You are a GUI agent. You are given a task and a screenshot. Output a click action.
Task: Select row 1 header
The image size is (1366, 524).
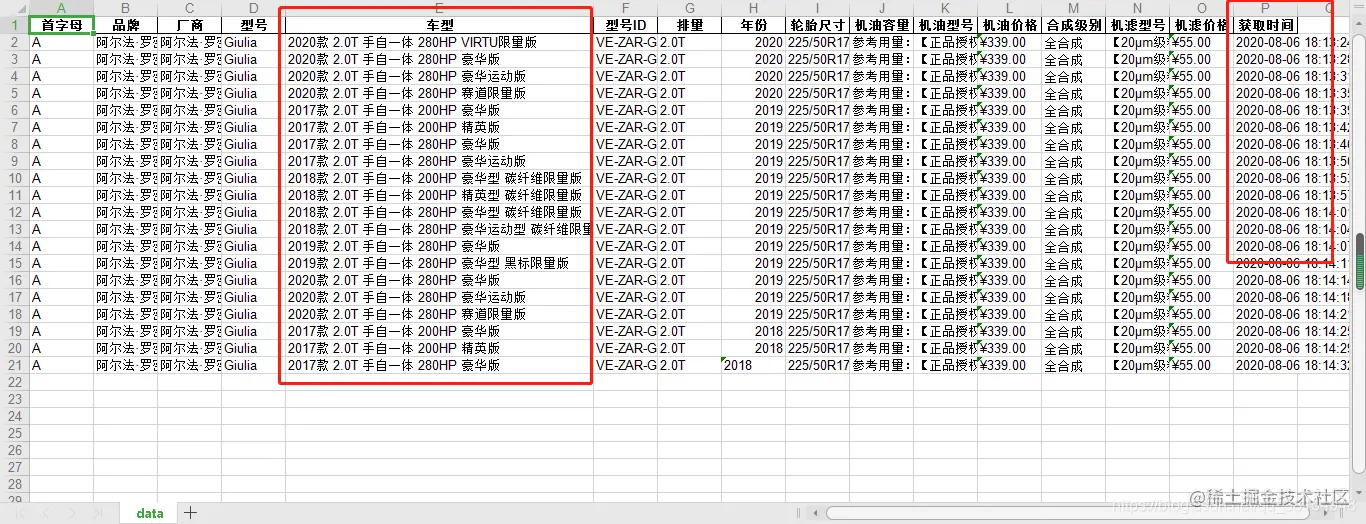(14, 25)
